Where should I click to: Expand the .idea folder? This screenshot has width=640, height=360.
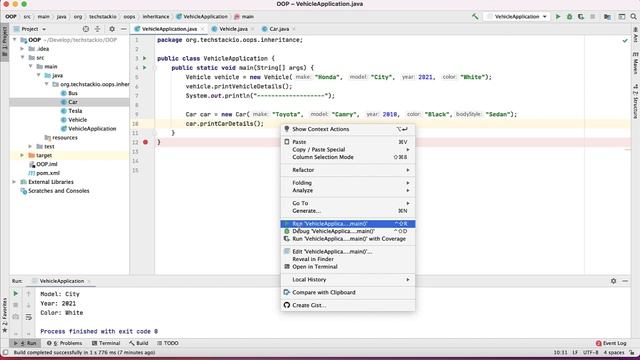(22, 49)
